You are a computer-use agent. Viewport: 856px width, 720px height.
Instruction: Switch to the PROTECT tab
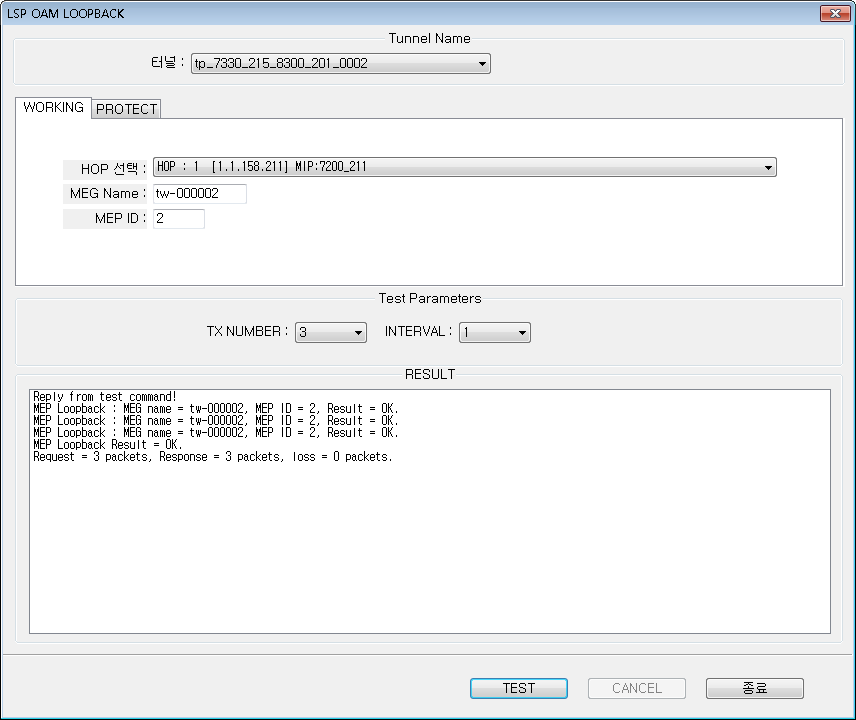[x=126, y=109]
